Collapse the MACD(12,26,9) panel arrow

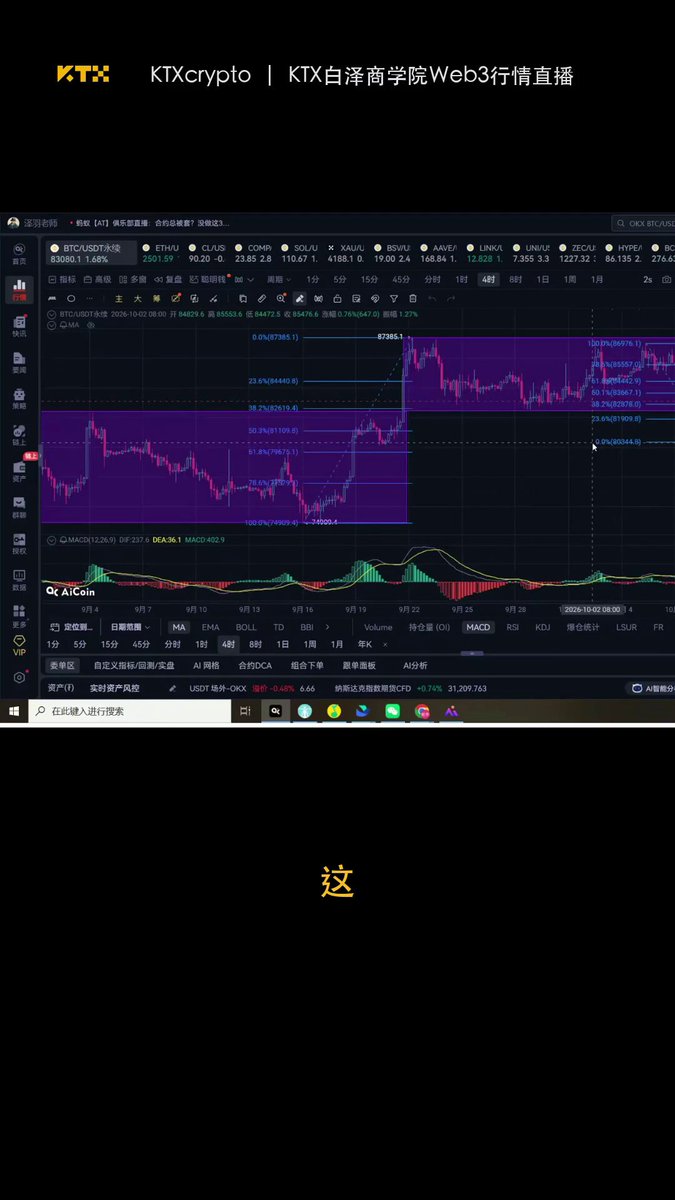pyautogui.click(x=52, y=540)
